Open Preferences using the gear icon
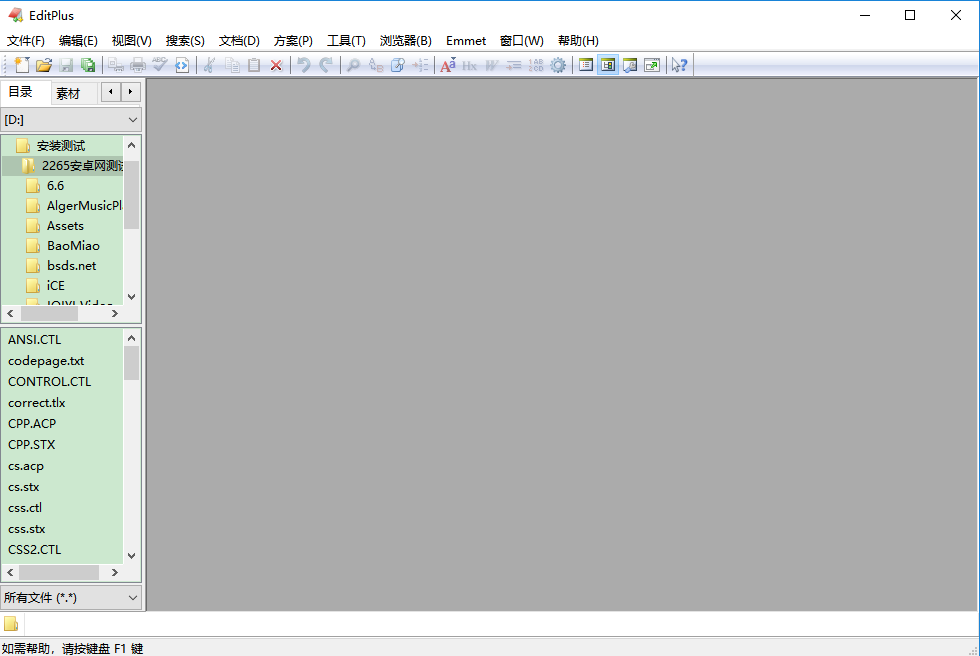The height and width of the screenshot is (656, 980). tap(556, 64)
